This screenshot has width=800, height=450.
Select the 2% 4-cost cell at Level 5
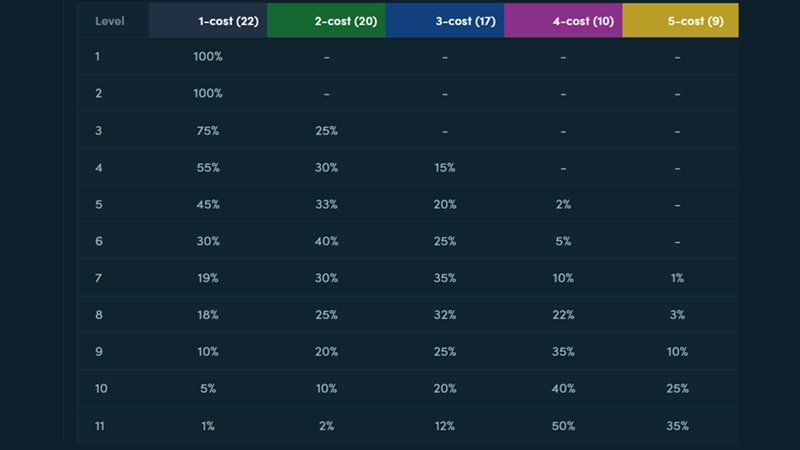tap(563, 204)
